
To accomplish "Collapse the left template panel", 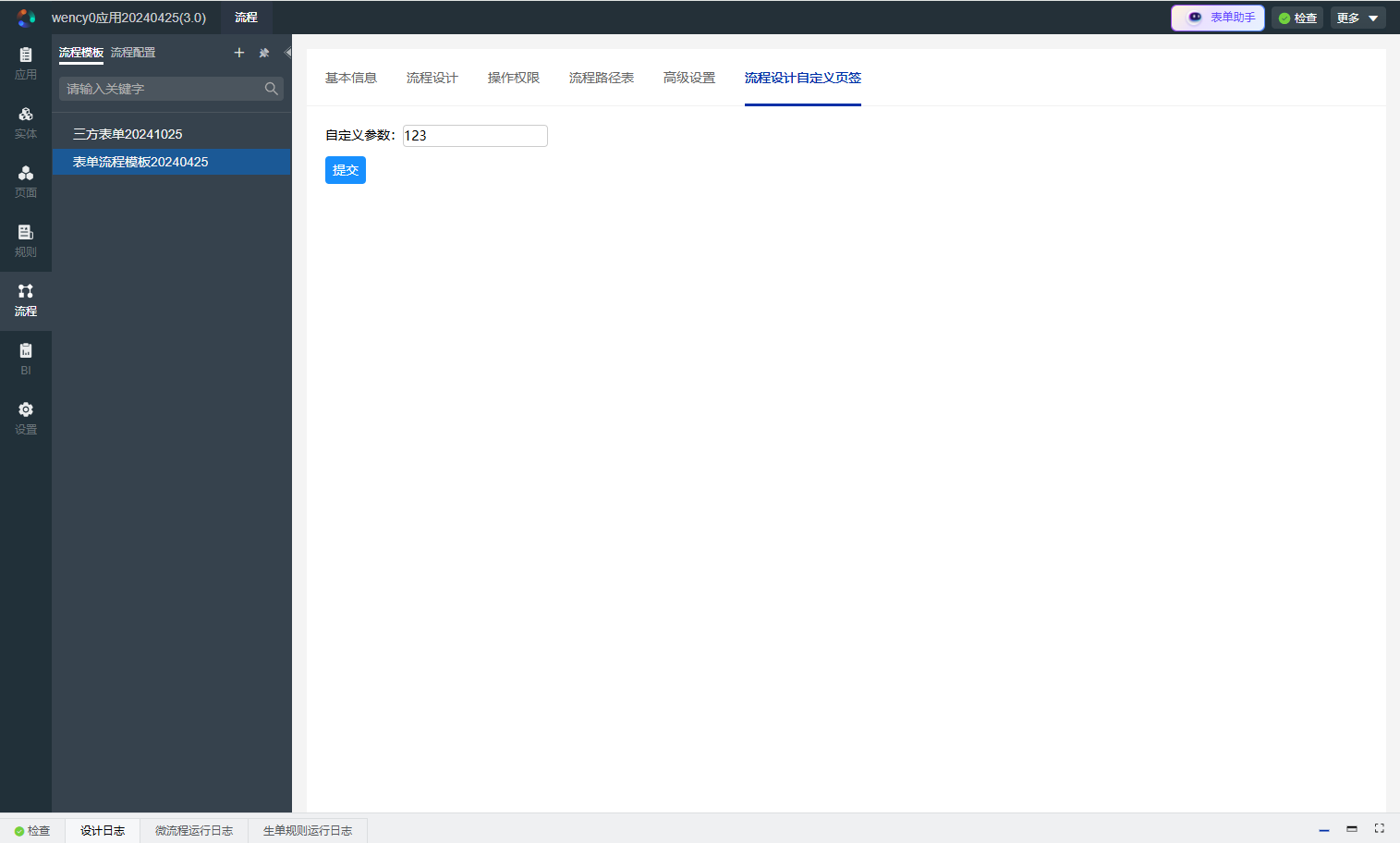I will tap(287, 53).
